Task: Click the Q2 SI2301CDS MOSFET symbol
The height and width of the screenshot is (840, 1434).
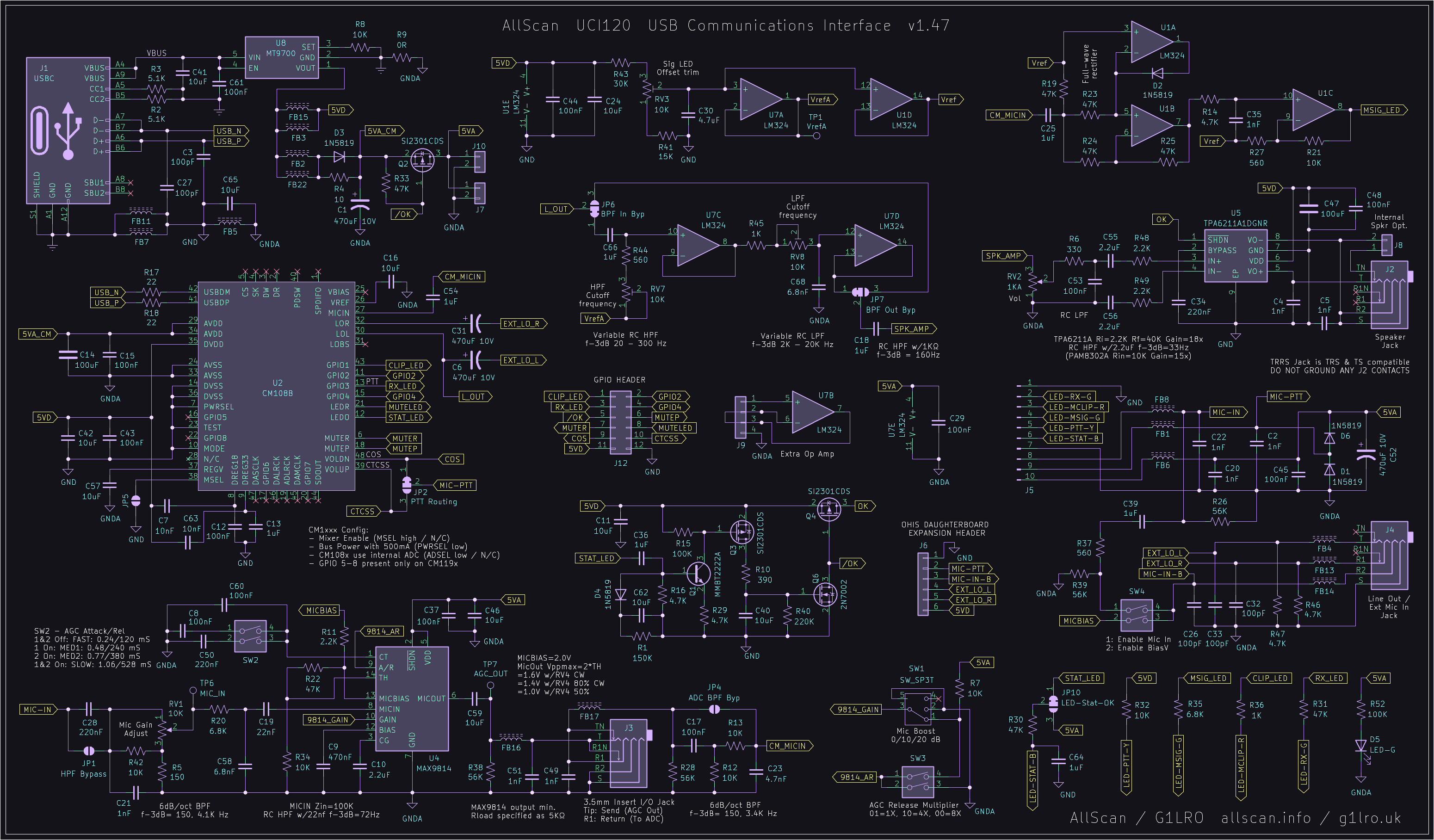Action: [422, 160]
